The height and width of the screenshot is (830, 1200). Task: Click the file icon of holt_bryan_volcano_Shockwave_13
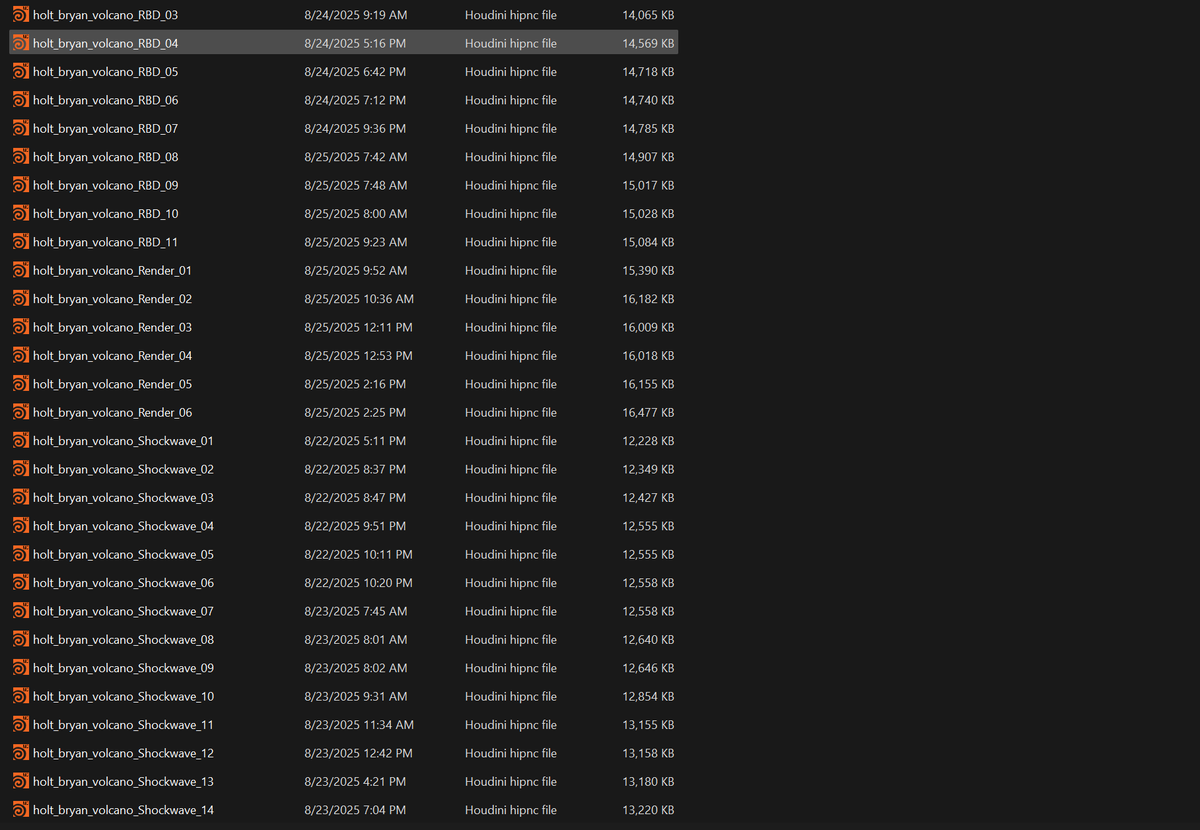tap(21, 781)
